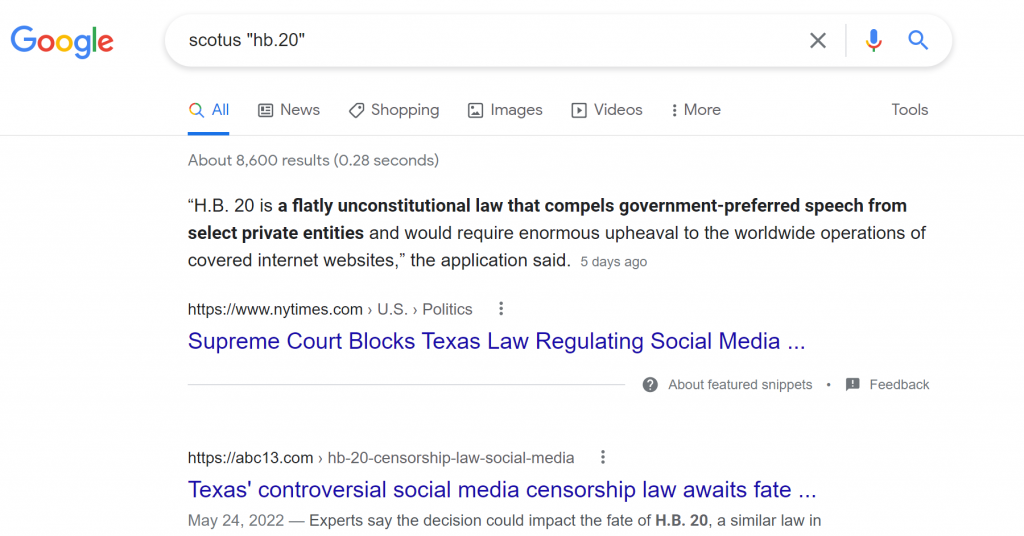Open the three-dot menu next to abc13.com result
Screen dimensions: 1024x536
tap(603, 457)
